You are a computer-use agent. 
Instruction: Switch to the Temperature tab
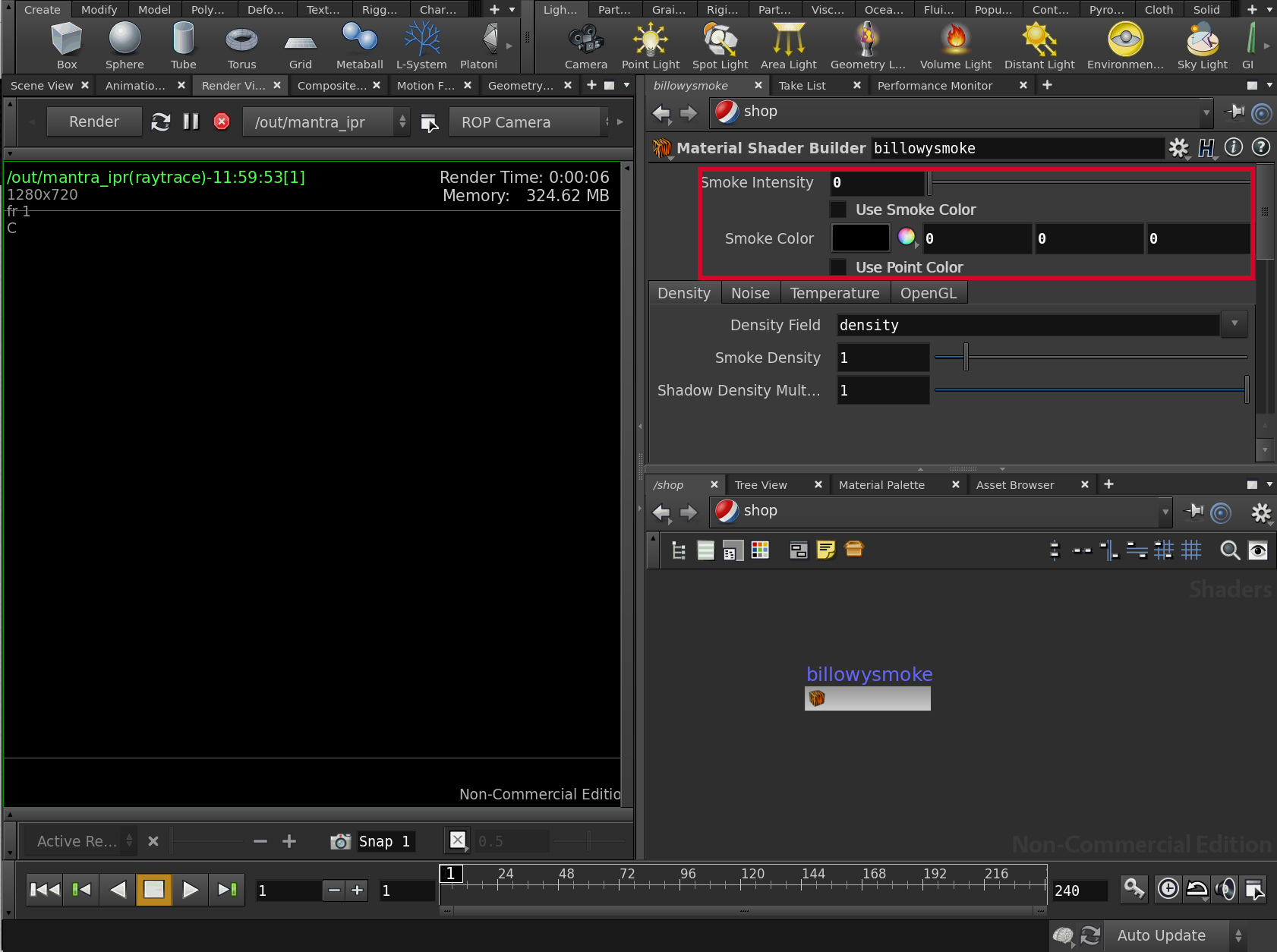834,293
